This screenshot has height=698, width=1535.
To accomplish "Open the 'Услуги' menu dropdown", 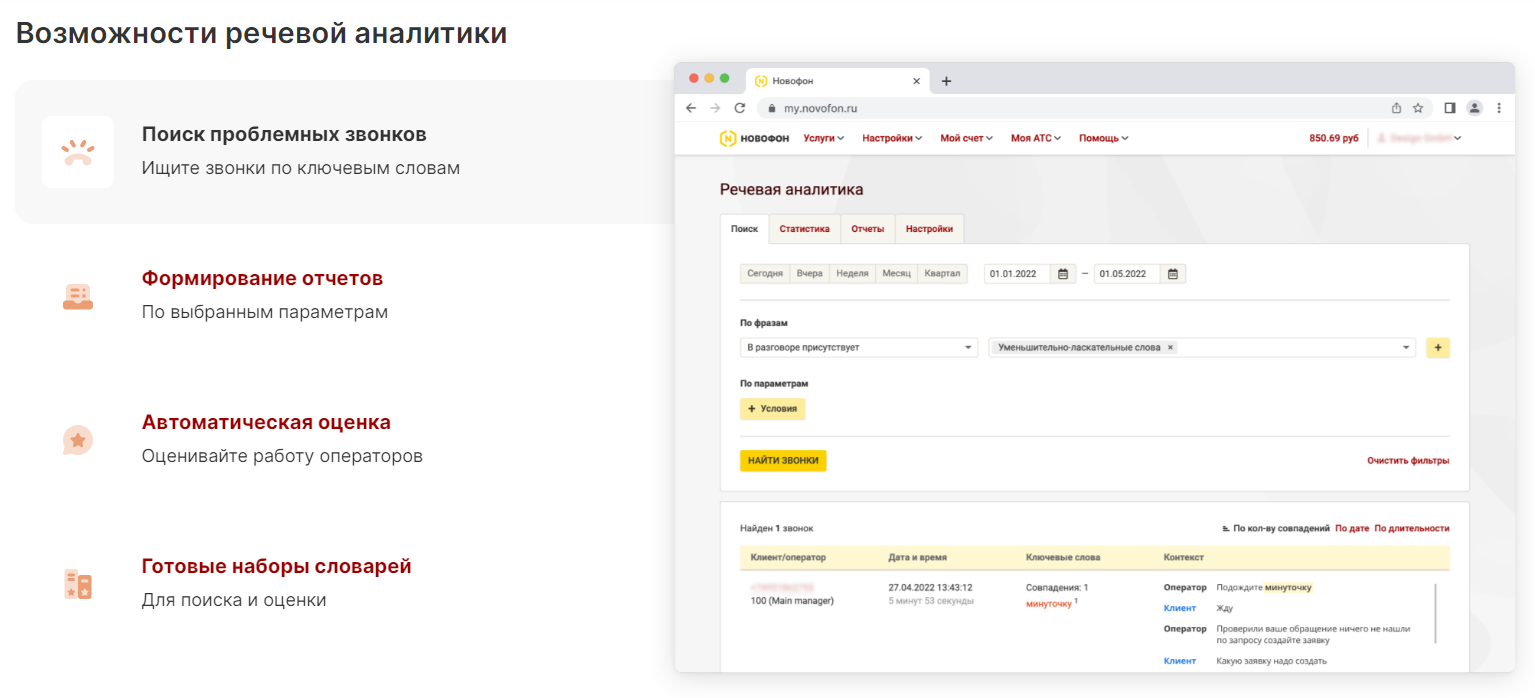I will click(x=824, y=138).
